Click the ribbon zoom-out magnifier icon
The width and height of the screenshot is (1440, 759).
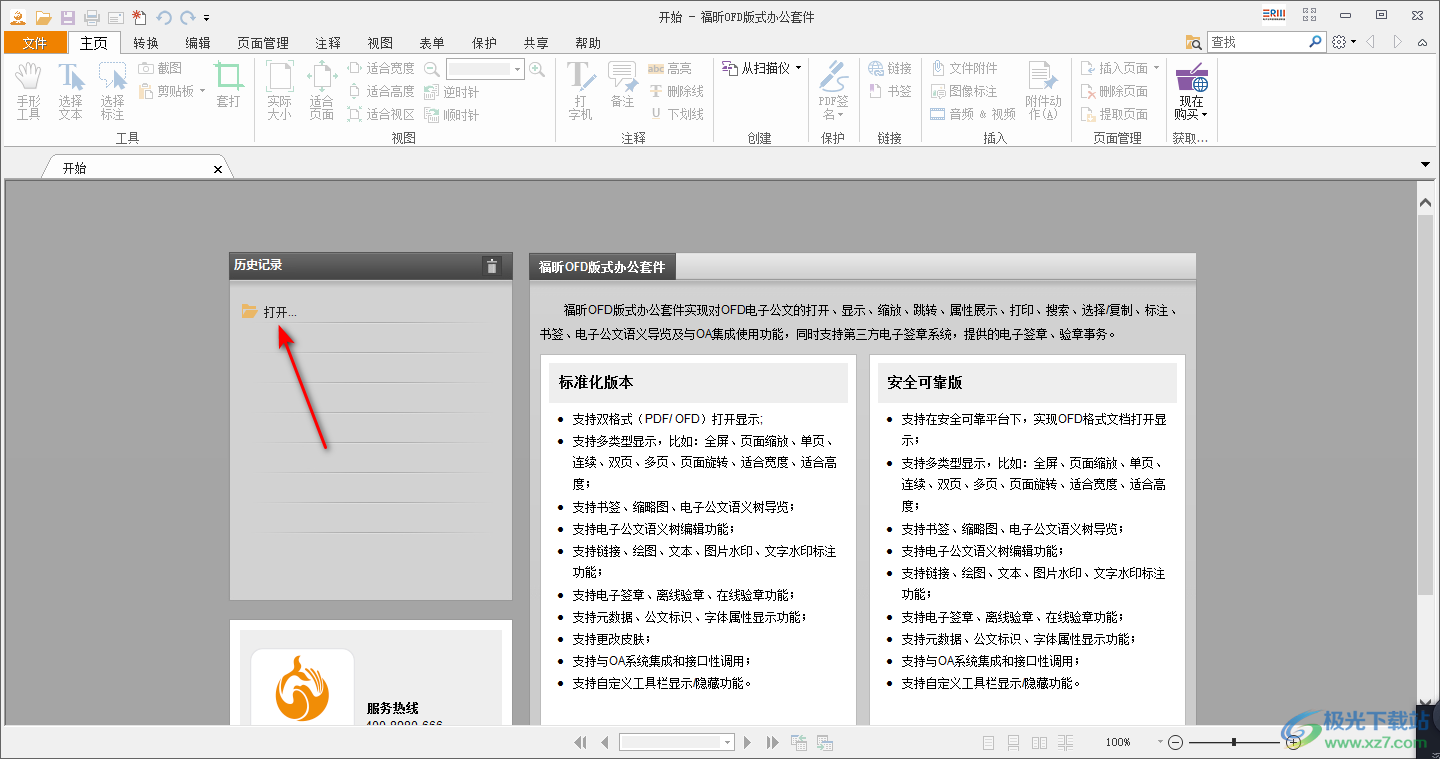(x=431, y=69)
